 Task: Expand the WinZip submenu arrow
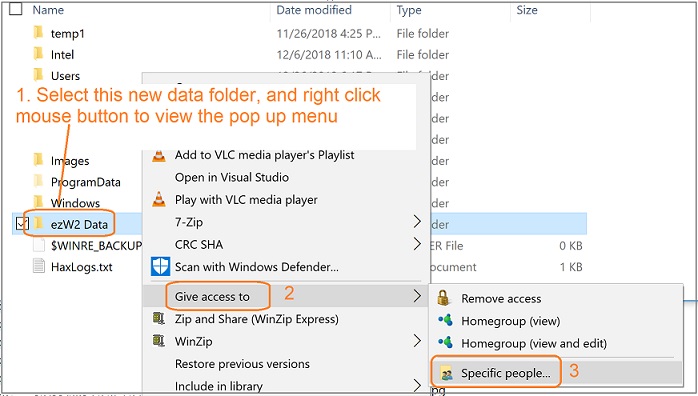(417, 341)
